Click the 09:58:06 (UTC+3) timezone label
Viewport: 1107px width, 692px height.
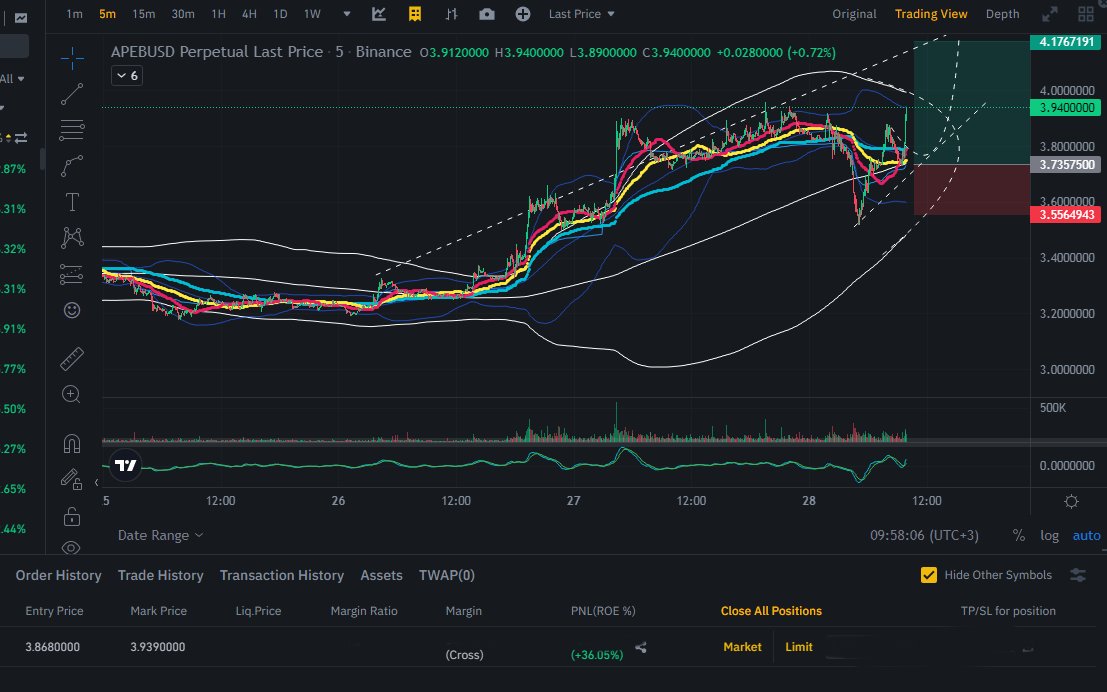click(x=924, y=535)
